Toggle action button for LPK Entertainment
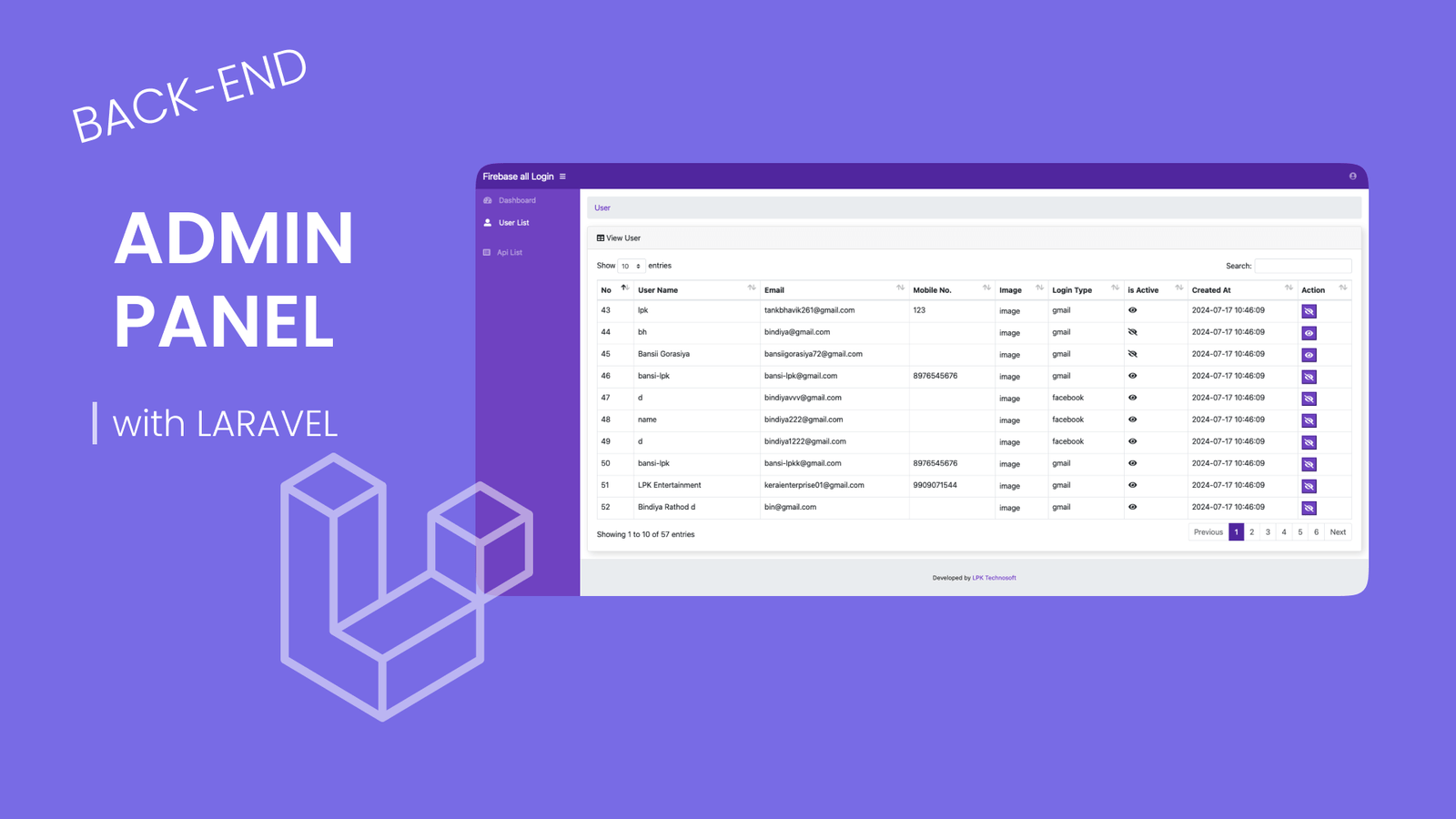 1309,486
